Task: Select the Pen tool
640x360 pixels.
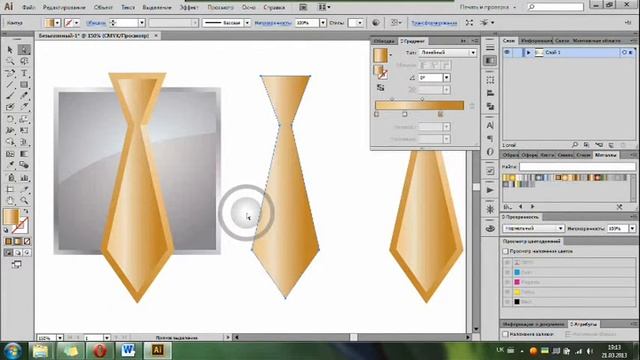Action: coord(10,73)
